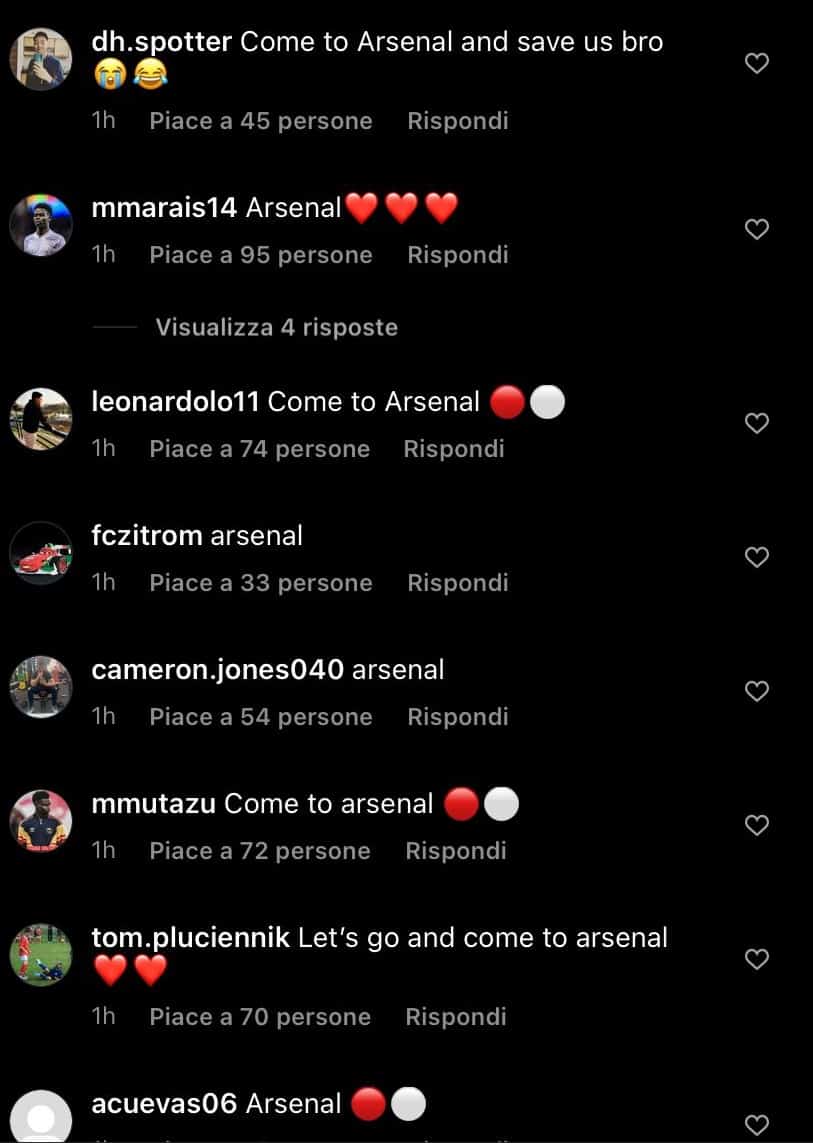This screenshot has height=1143, width=813.
Task: Open the acuevas06 username
Action: pyautogui.click(x=164, y=1104)
